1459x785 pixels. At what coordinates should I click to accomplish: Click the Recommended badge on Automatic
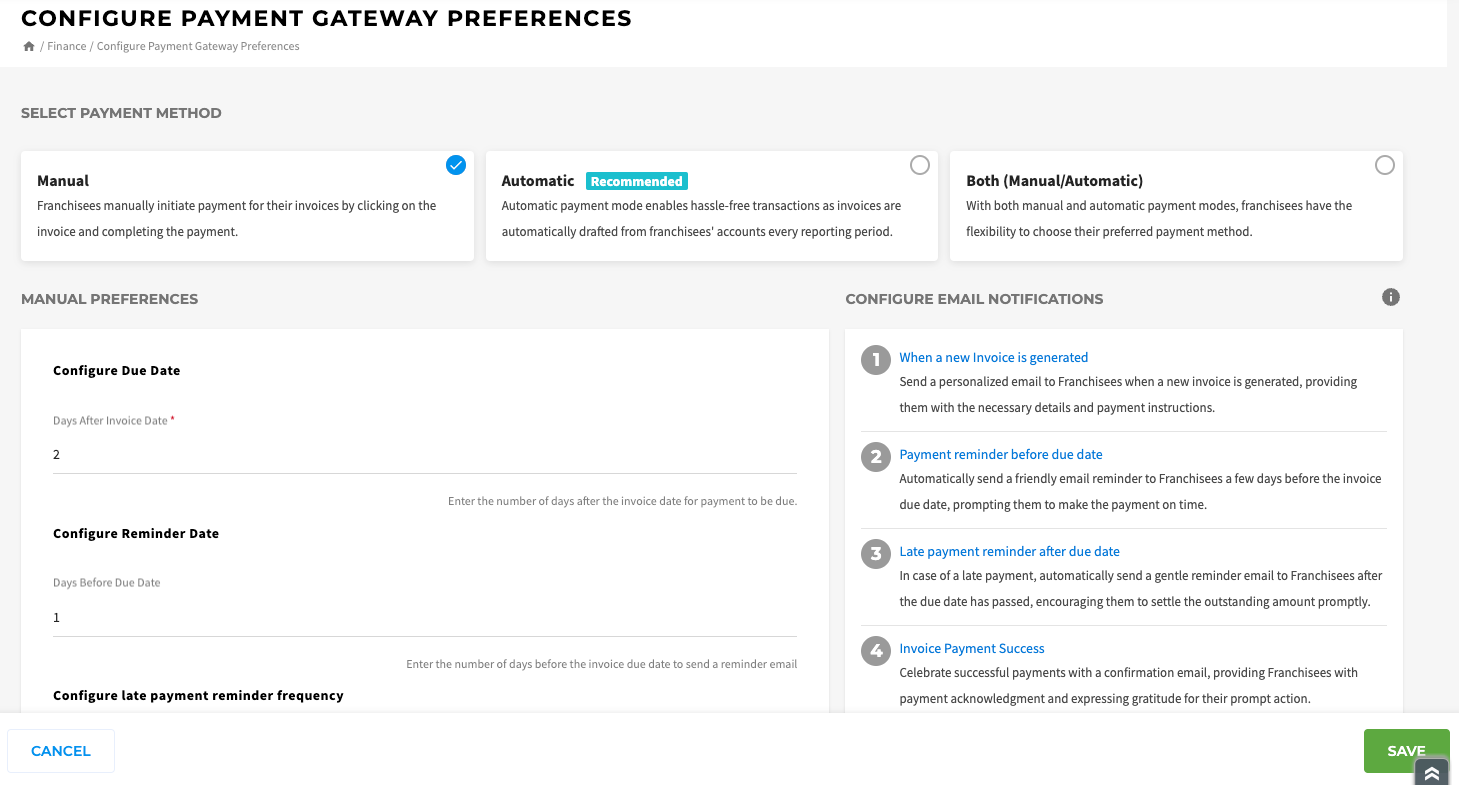point(637,181)
